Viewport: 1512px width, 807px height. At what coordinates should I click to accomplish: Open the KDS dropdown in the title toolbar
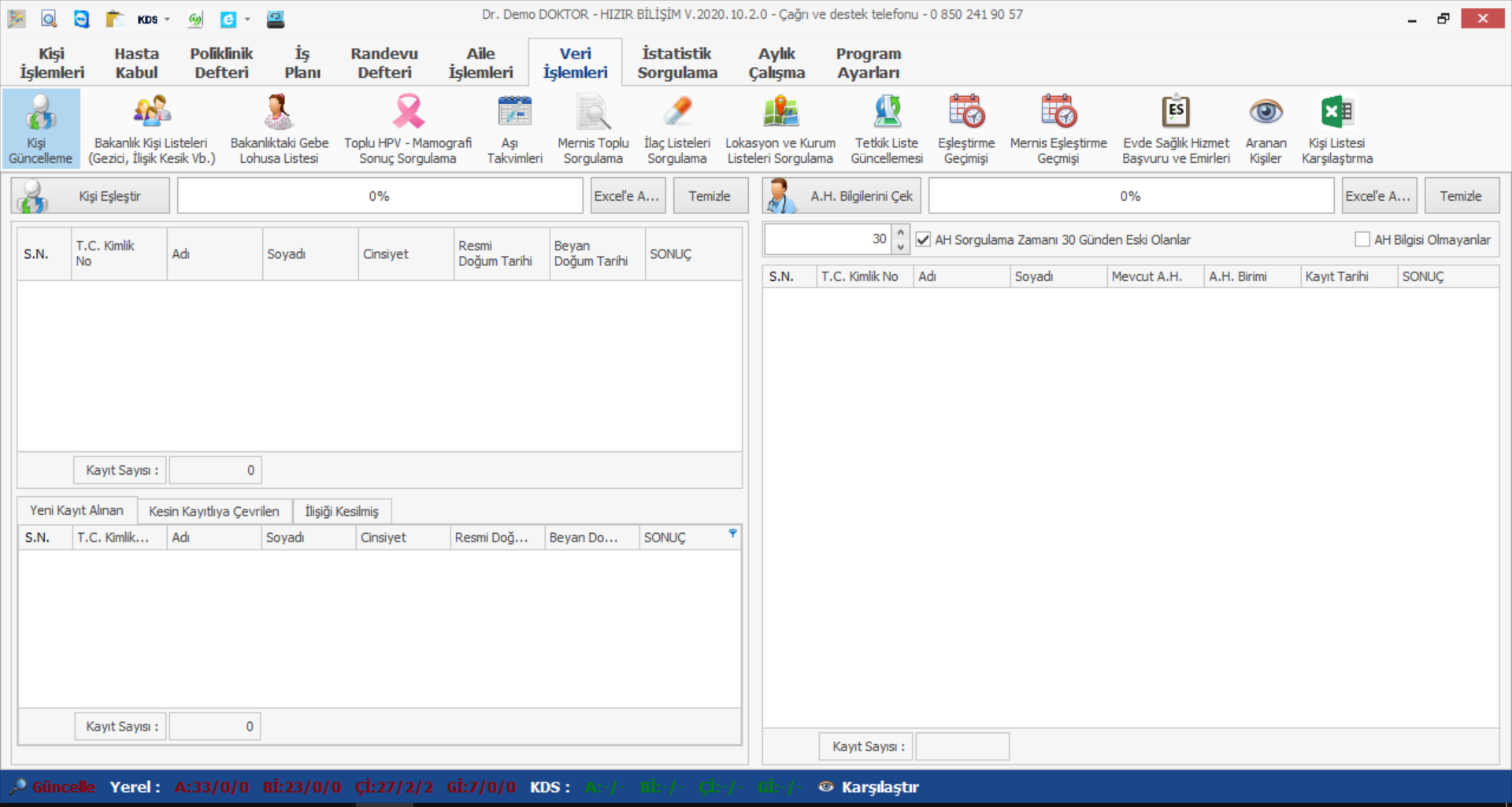coord(153,19)
